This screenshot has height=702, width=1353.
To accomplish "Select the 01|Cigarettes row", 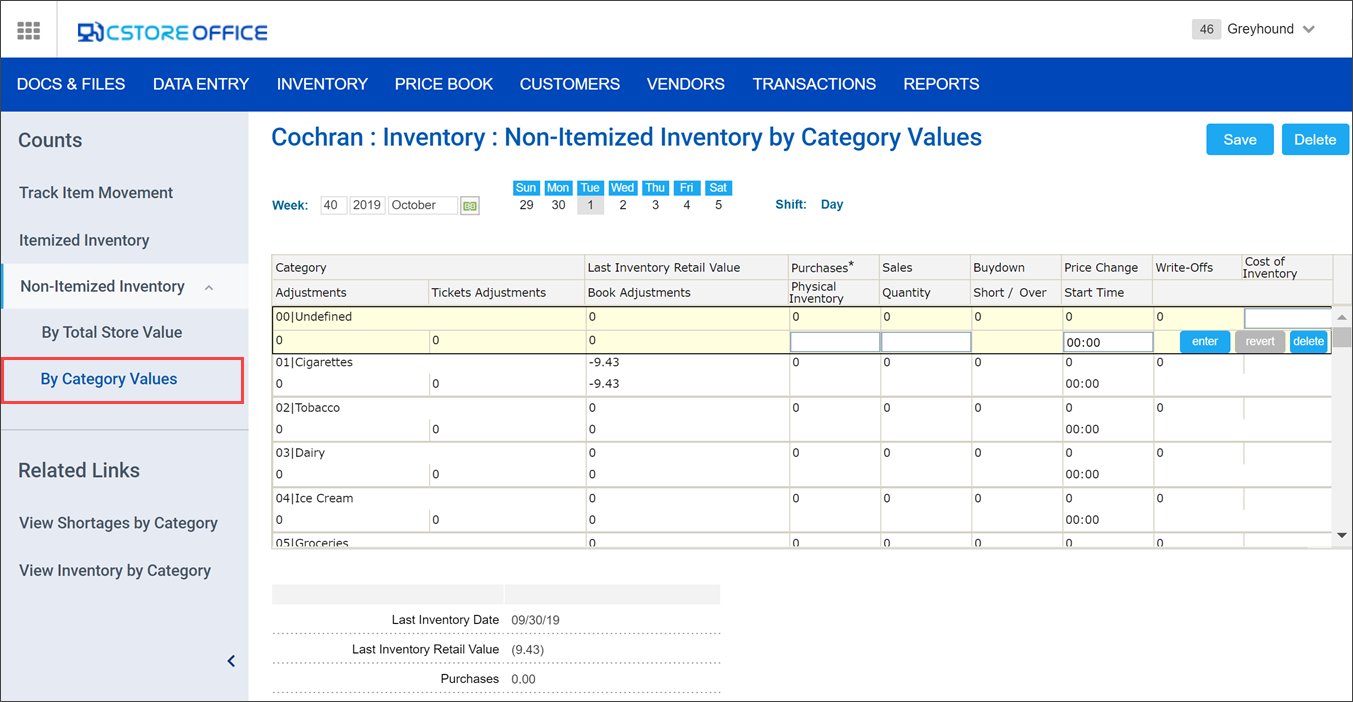I will (802, 374).
